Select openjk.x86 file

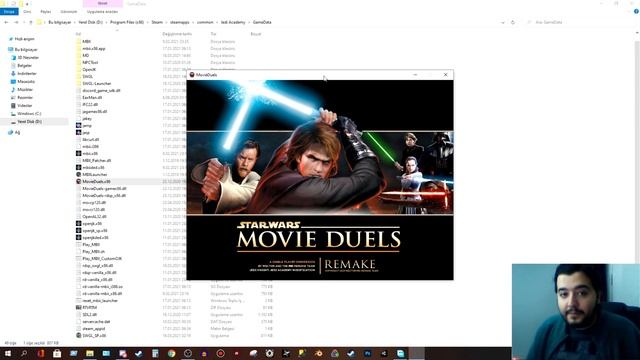pyautogui.click(x=92, y=223)
